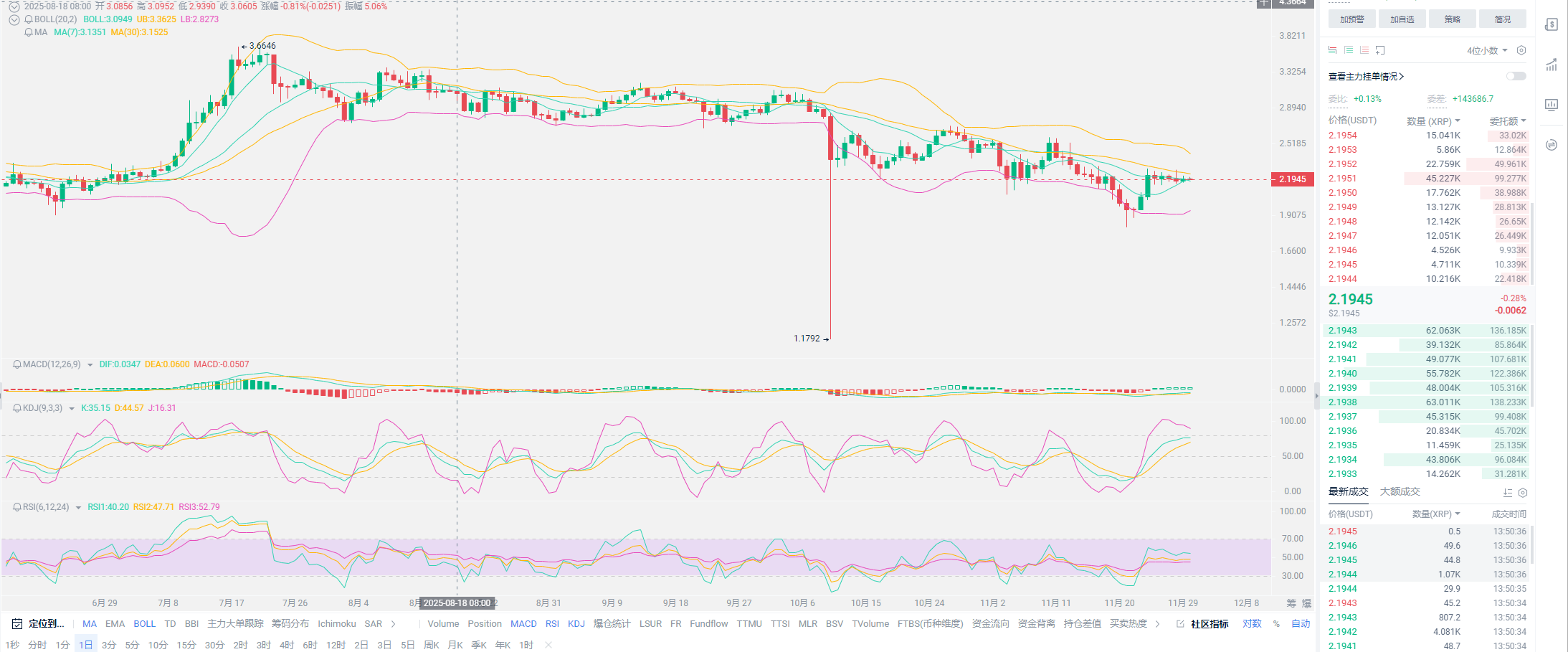Show only sell orders in the order book

point(1364,50)
